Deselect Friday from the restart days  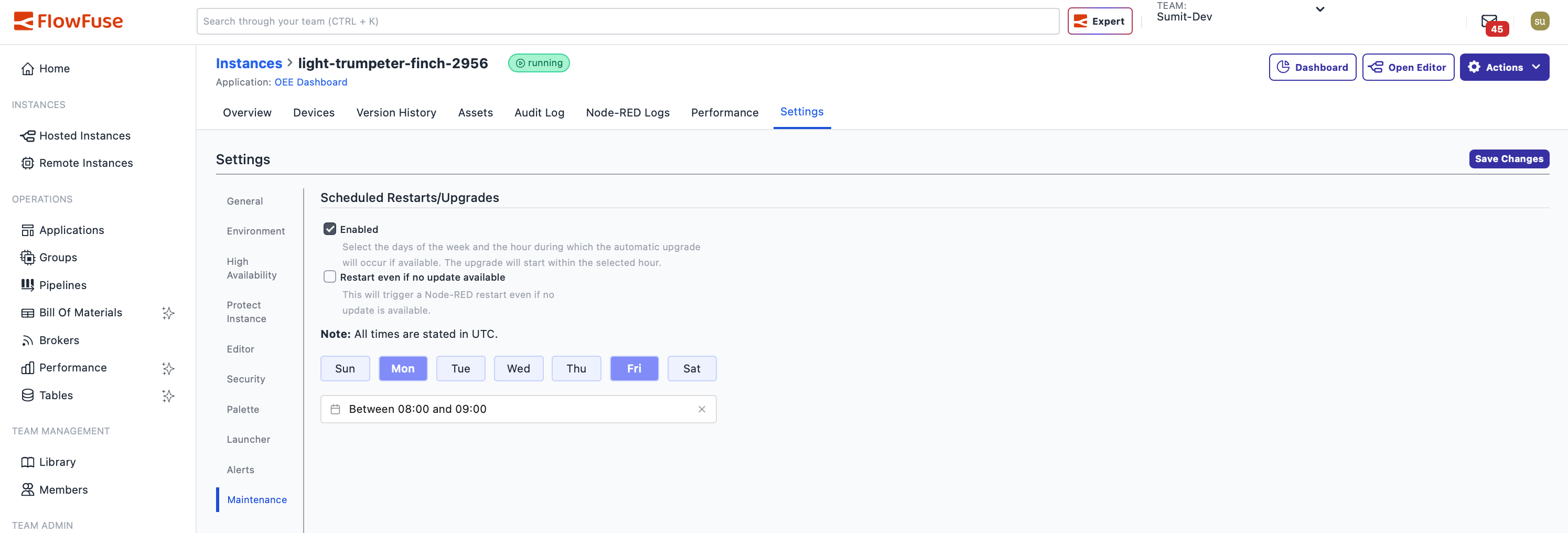coord(633,368)
